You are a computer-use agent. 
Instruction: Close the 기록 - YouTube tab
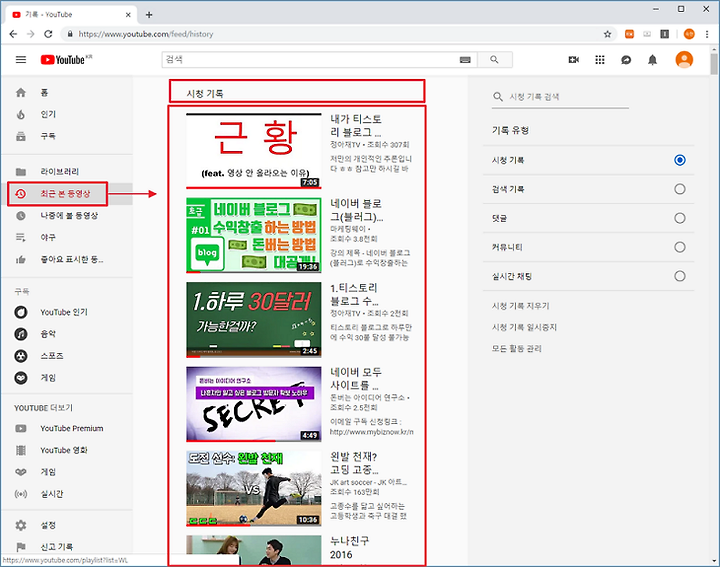tap(128, 15)
